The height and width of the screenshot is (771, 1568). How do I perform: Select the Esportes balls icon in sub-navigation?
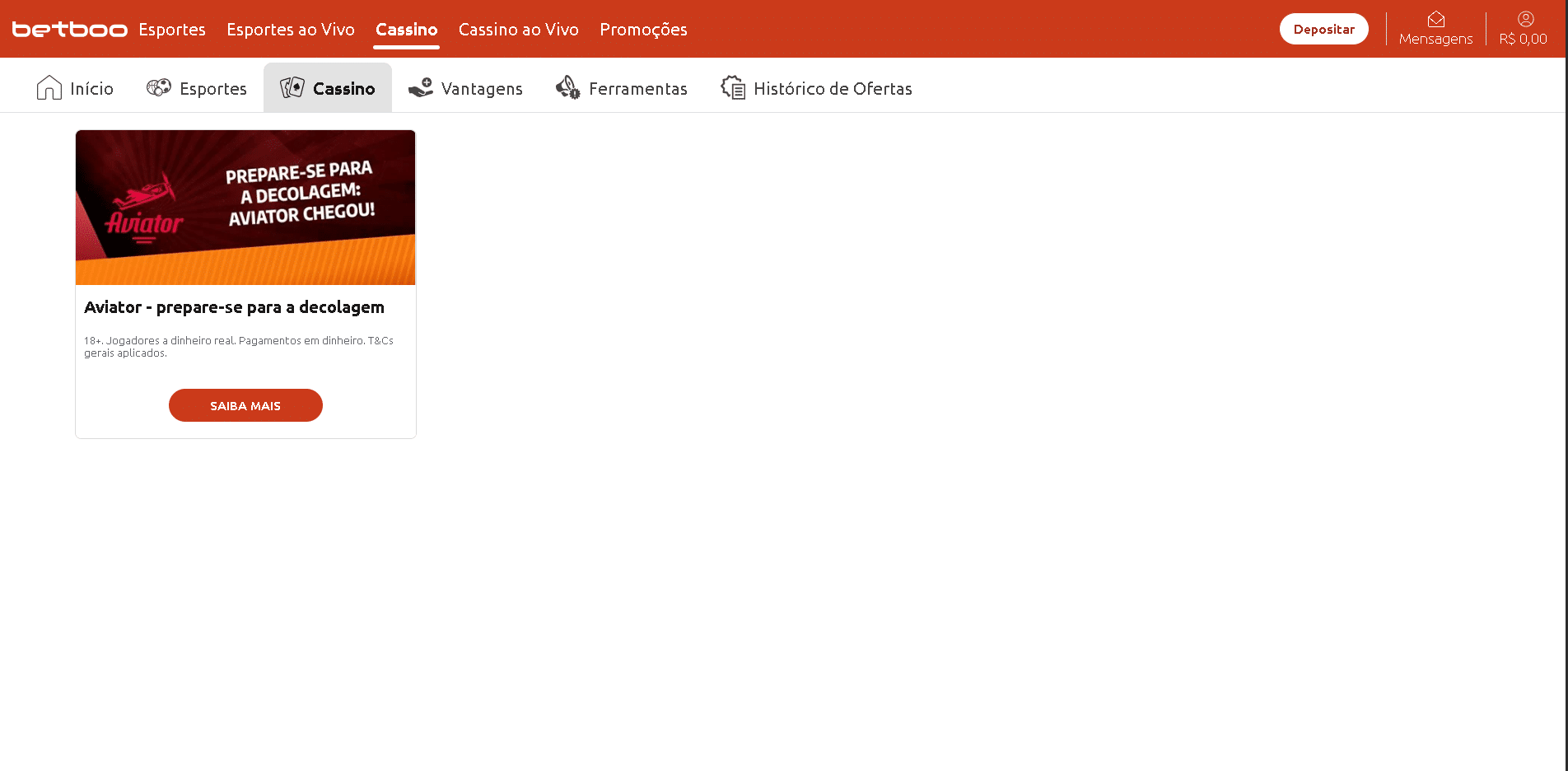click(x=158, y=87)
